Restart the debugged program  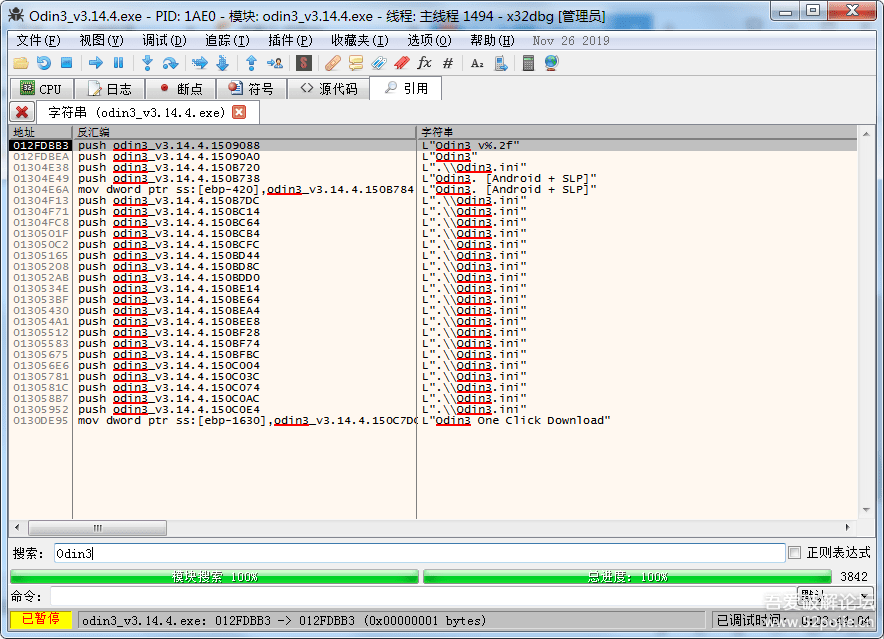(43, 63)
